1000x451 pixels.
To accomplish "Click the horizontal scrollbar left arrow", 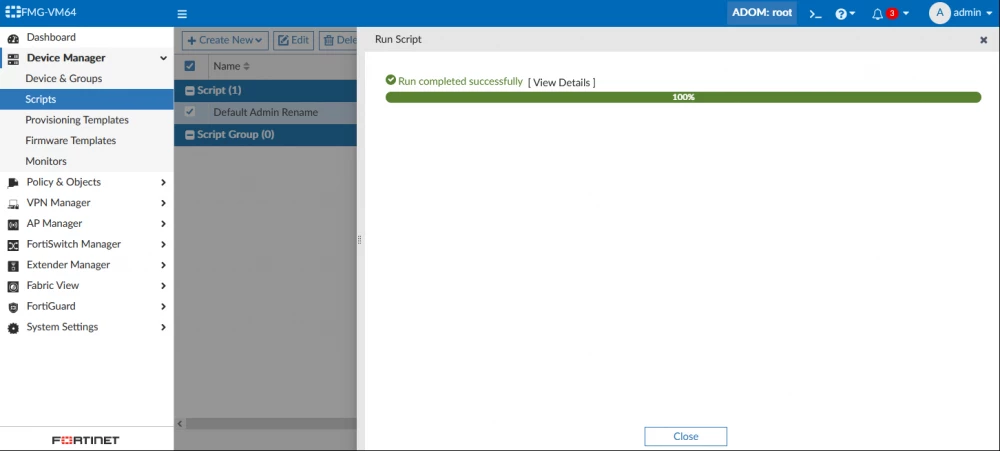I will coord(179,424).
